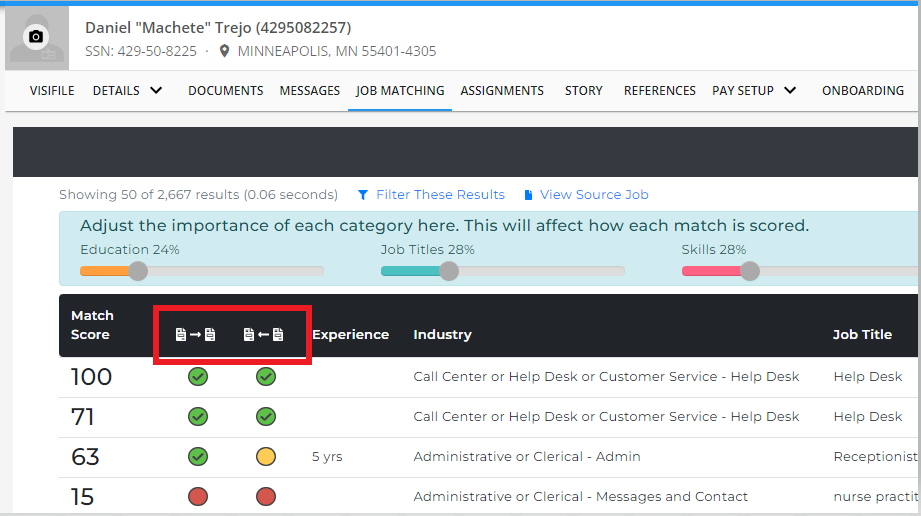This screenshot has height=516, width=921.
Task: Switch to the Onboarding tab
Action: 863,91
